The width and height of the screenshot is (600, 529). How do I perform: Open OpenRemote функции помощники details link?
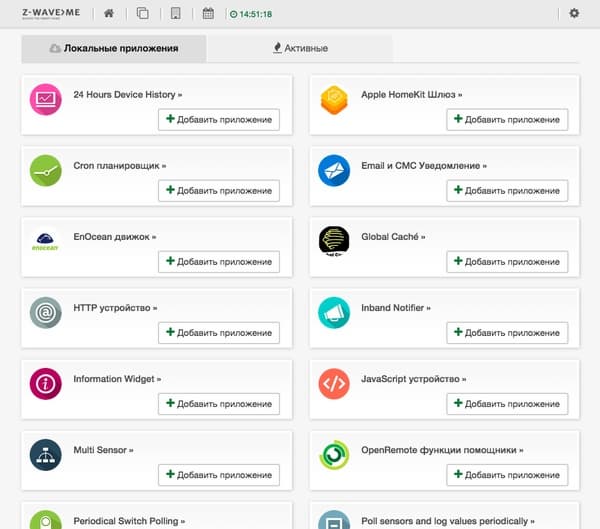(x=442, y=450)
